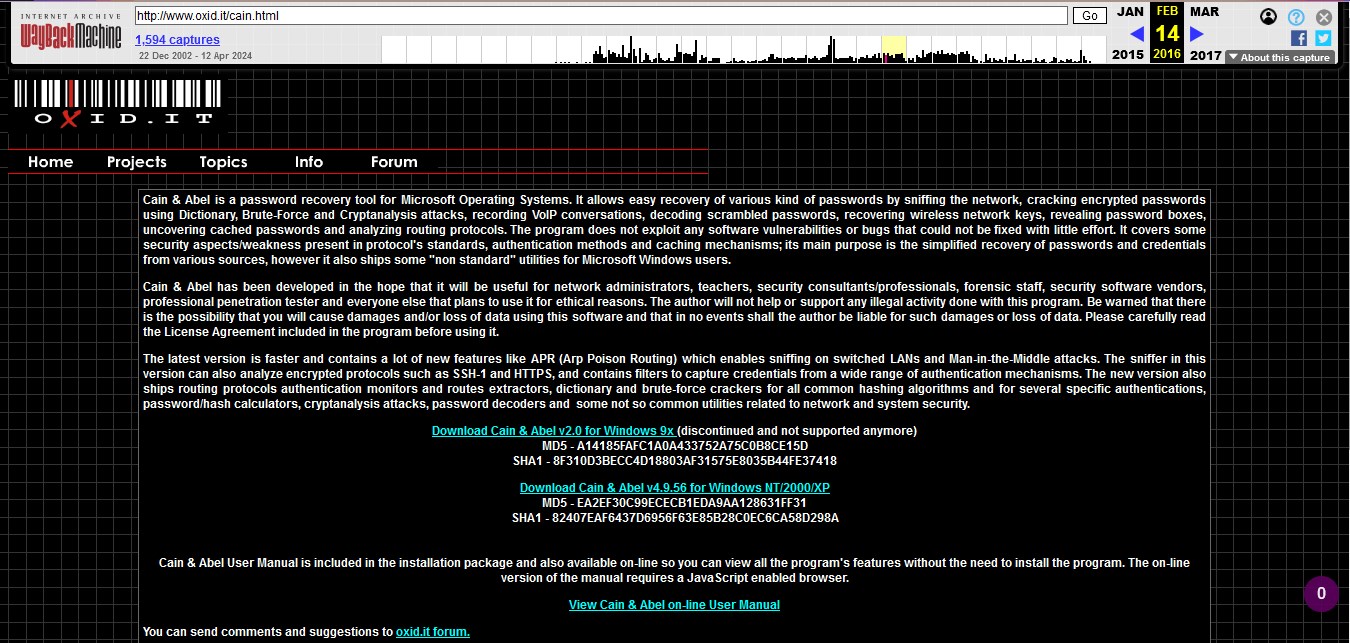Image resolution: width=1350 pixels, height=643 pixels.
Task: Download Cain & Abel v2.0 for Windows 9x
Action: (553, 431)
